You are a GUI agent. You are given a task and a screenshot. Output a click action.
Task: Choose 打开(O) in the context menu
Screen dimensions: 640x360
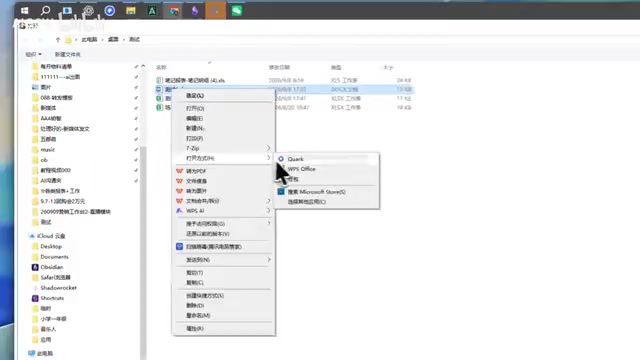[x=195, y=109]
